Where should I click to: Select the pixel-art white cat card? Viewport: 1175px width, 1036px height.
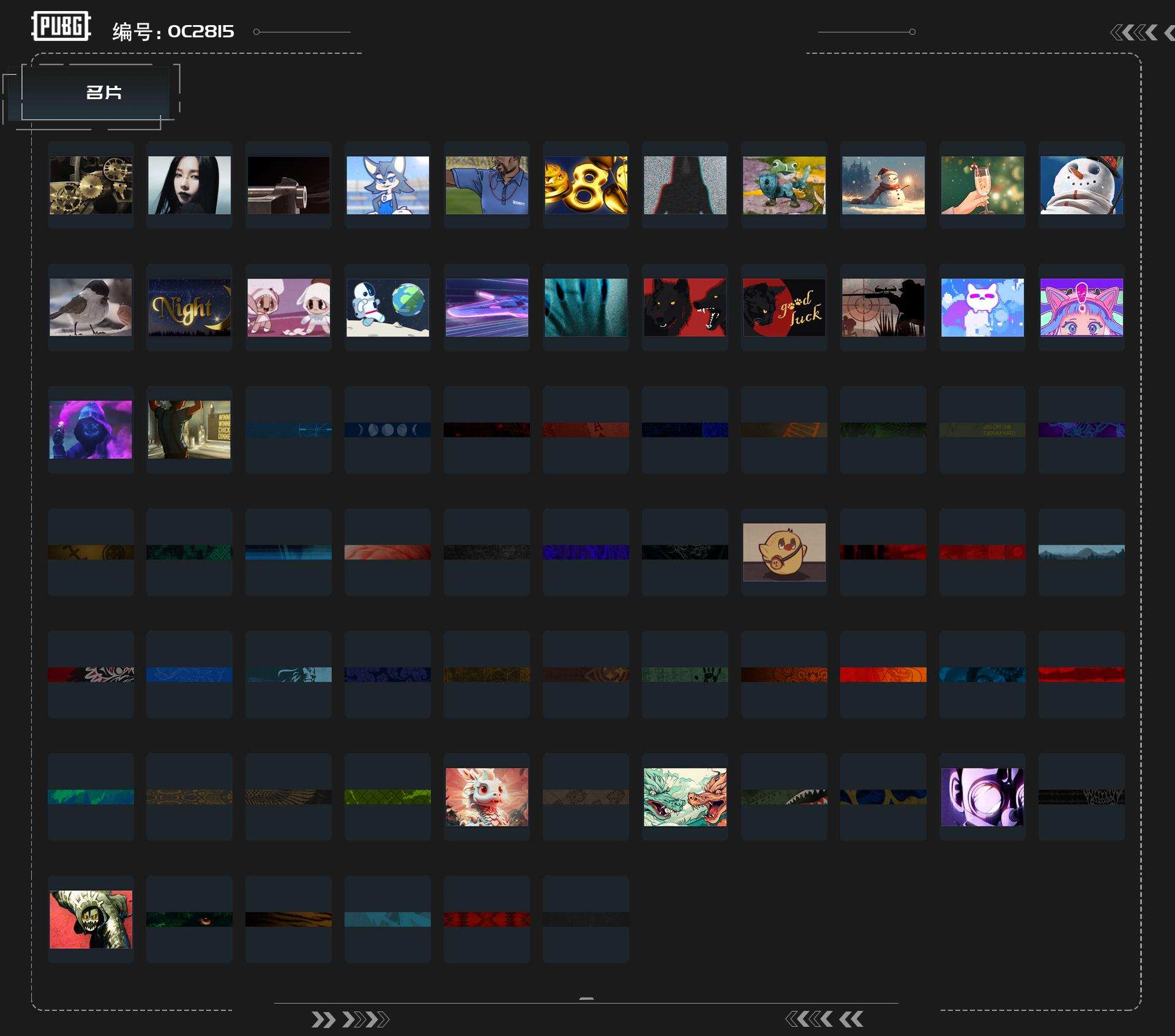coord(982,307)
